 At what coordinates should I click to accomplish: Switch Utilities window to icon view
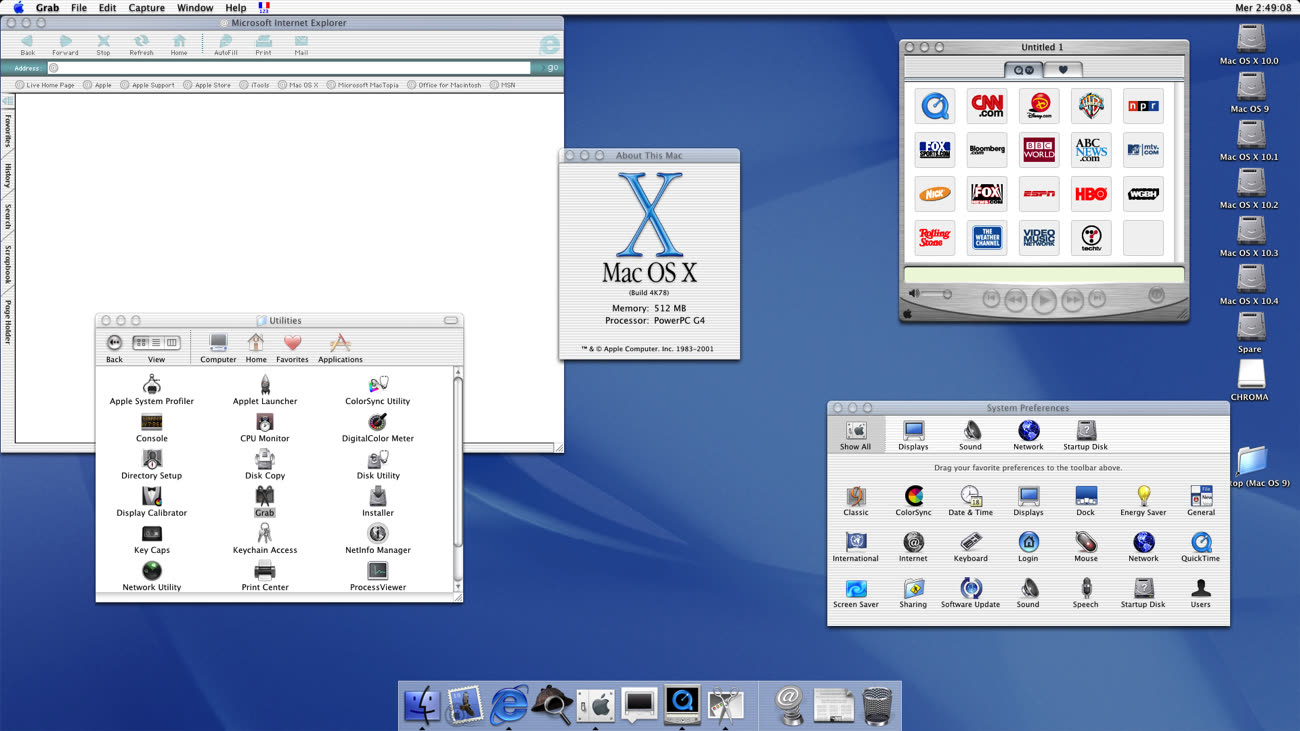pyautogui.click(x=142, y=343)
